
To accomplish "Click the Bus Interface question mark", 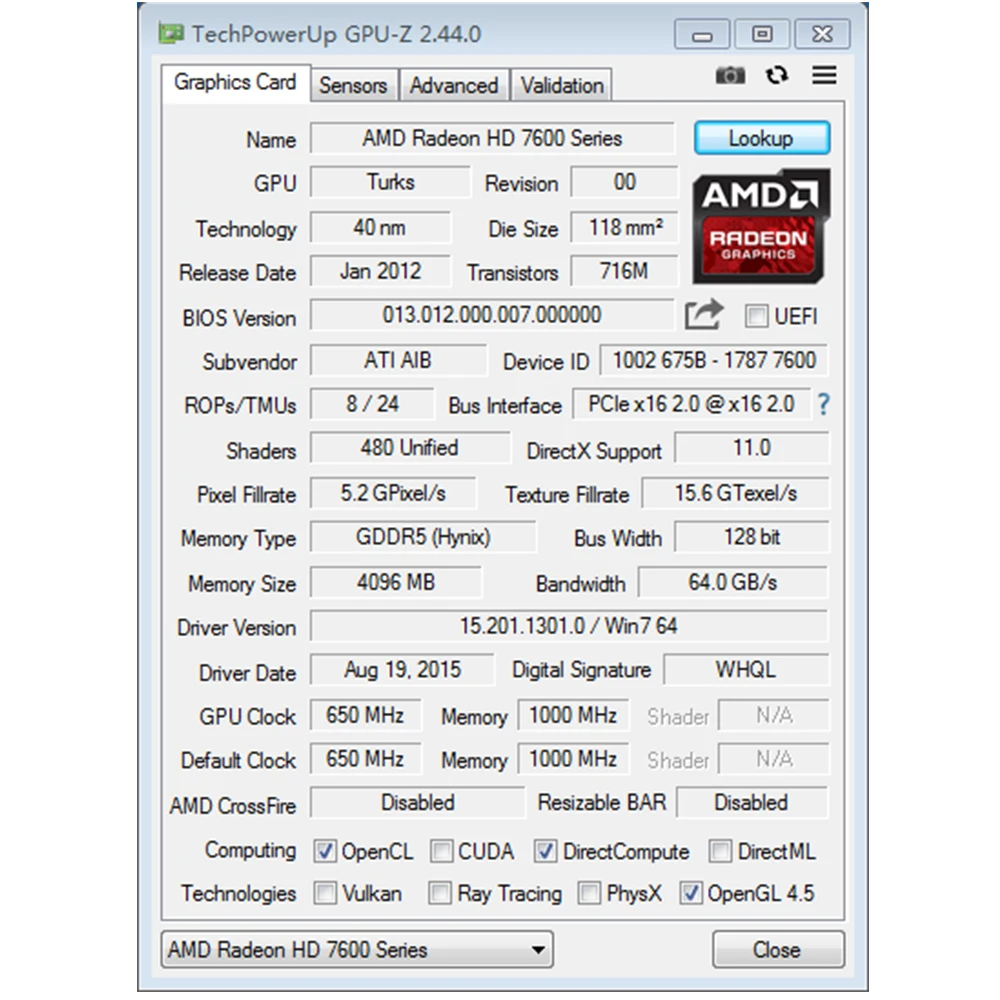I will click(x=823, y=404).
